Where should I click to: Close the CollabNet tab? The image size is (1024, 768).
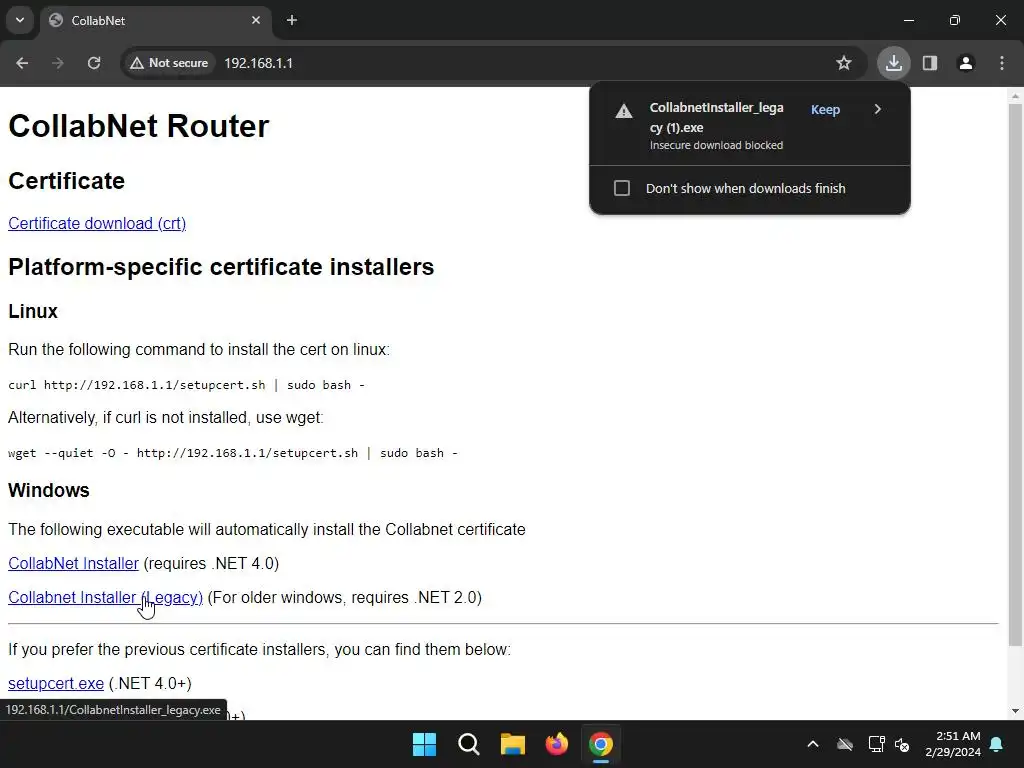click(x=256, y=20)
